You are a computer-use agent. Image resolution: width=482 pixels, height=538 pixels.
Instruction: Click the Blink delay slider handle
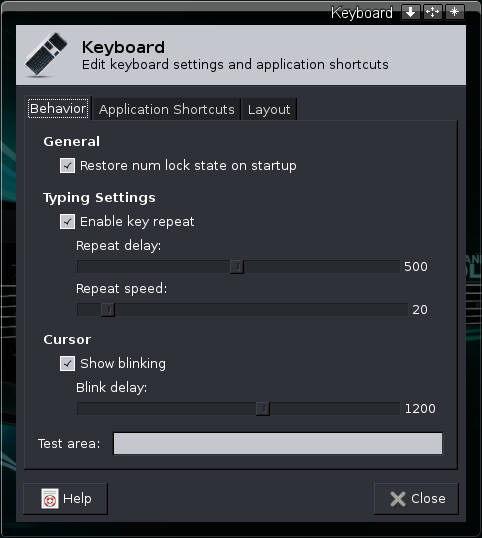(263, 409)
